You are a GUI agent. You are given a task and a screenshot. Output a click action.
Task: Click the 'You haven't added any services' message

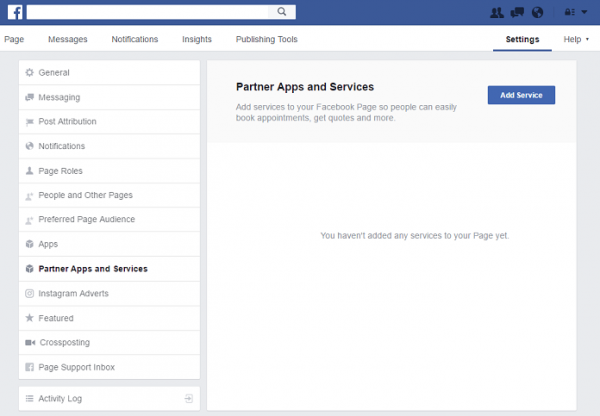415,235
